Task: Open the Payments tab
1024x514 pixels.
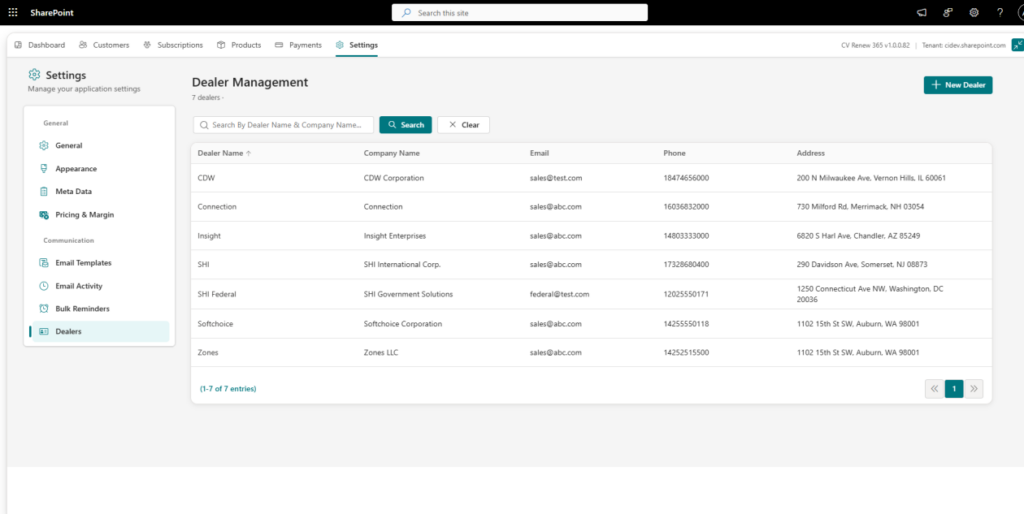Action: [x=298, y=45]
